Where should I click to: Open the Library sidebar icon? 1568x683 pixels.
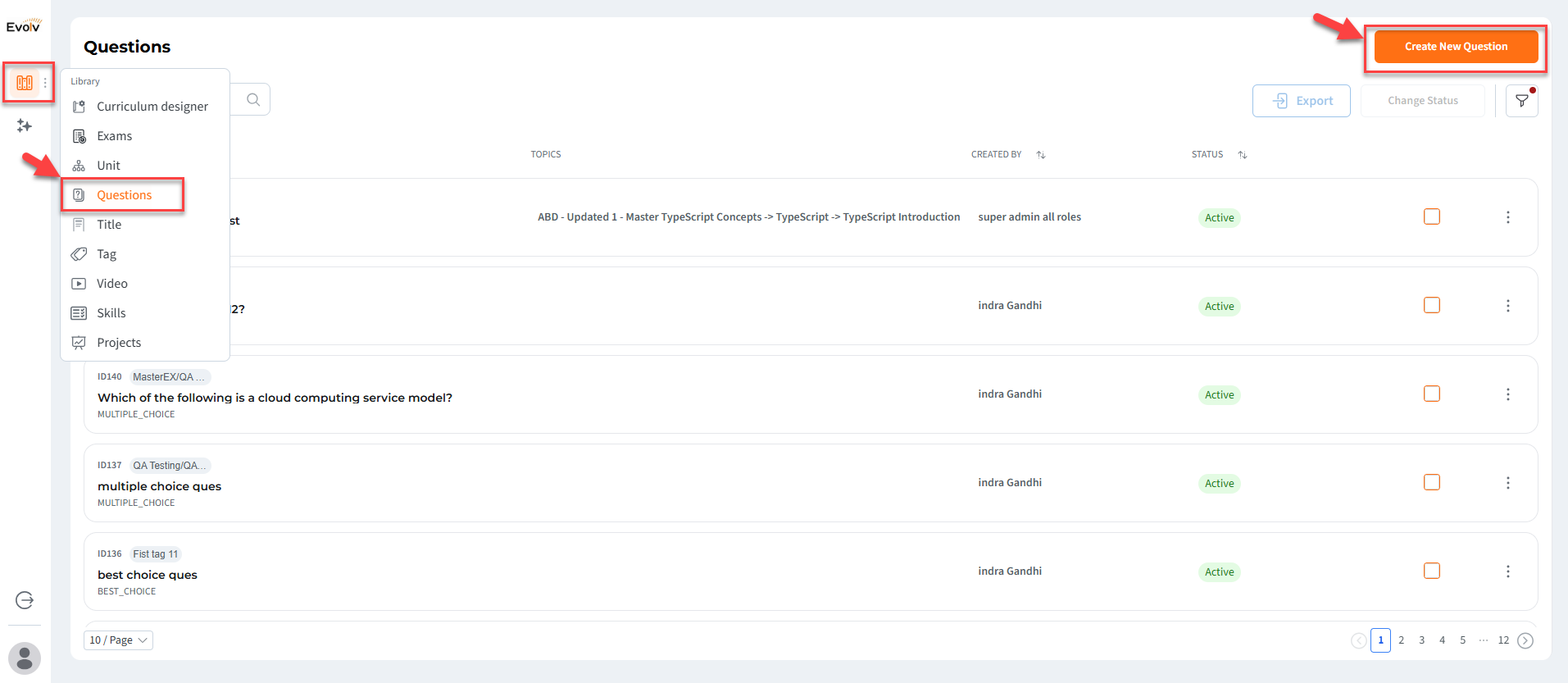(x=25, y=83)
